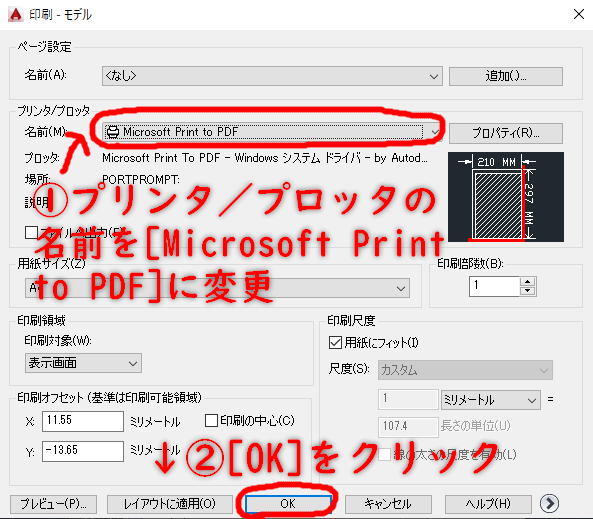
Task: Open the Microsoft Print to PDF printer dropdown
Action: pyautogui.click(x=272, y=132)
